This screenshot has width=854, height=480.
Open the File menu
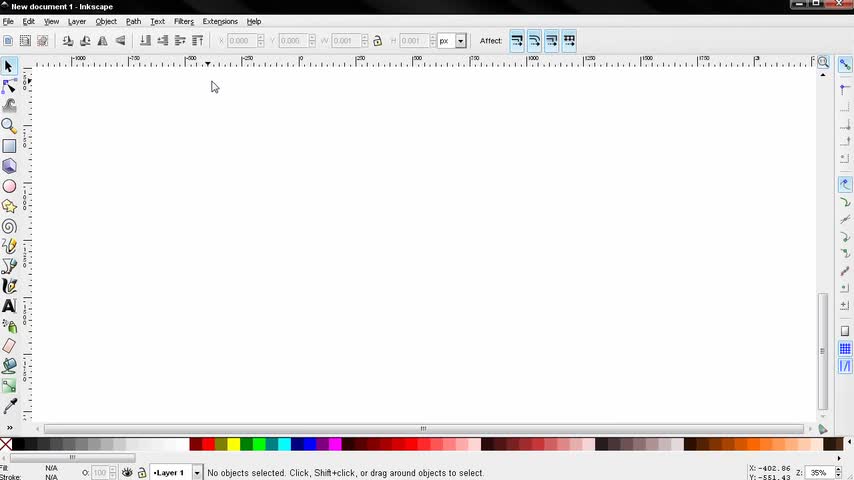tap(8, 21)
